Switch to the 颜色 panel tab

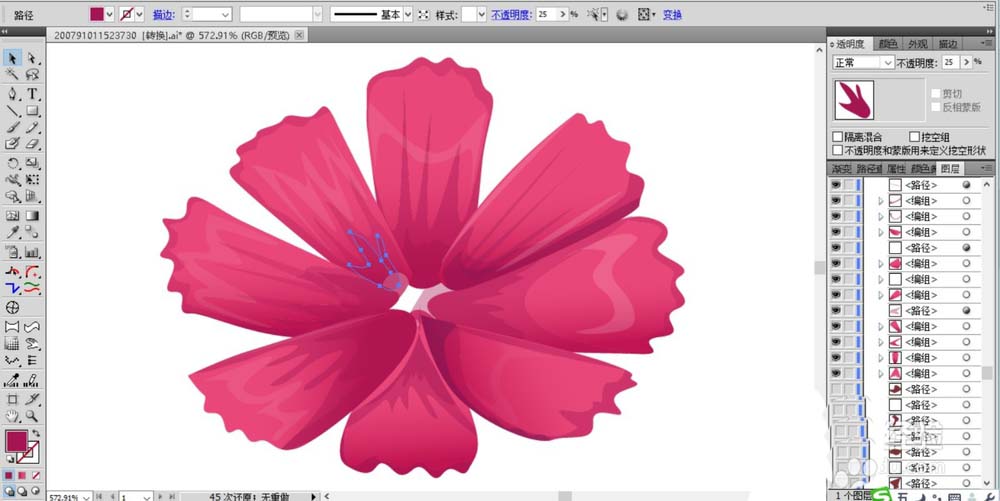[888, 44]
